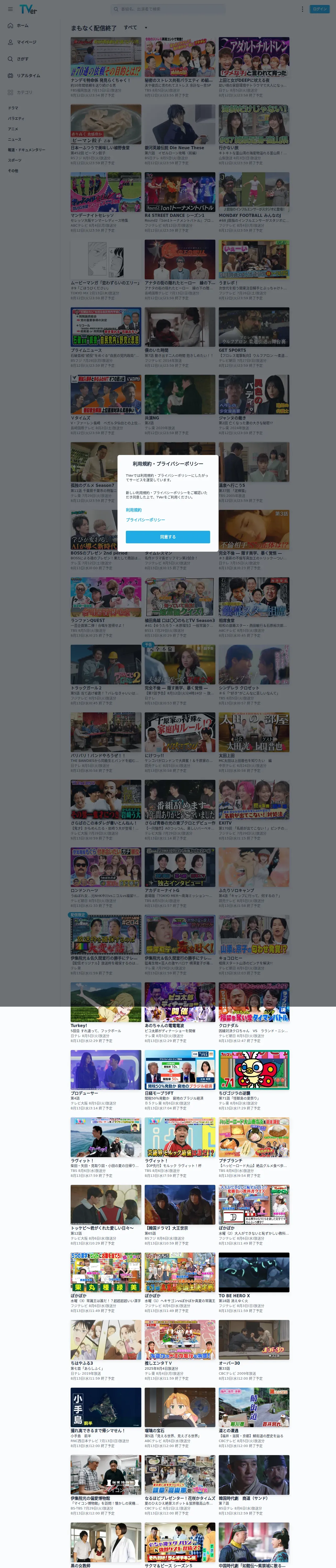Open the 小手島 island program thumbnail
336x1568 pixels.
pos(105,1408)
